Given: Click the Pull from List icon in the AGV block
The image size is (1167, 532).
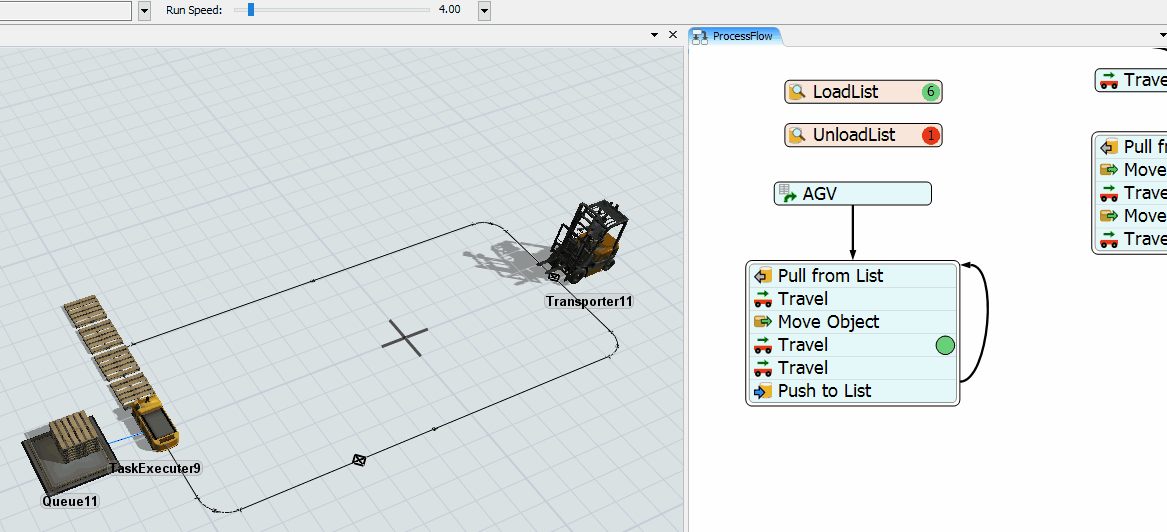Looking at the screenshot, I should pos(763,276).
